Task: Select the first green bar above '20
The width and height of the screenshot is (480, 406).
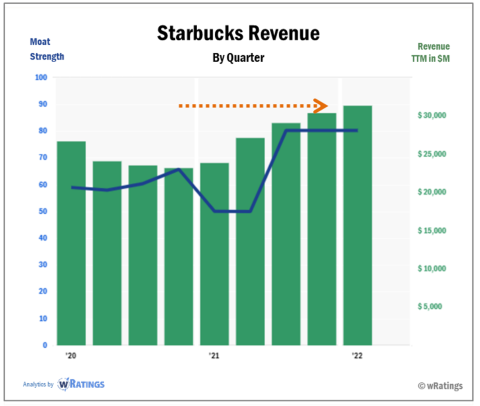Action: coord(71,243)
